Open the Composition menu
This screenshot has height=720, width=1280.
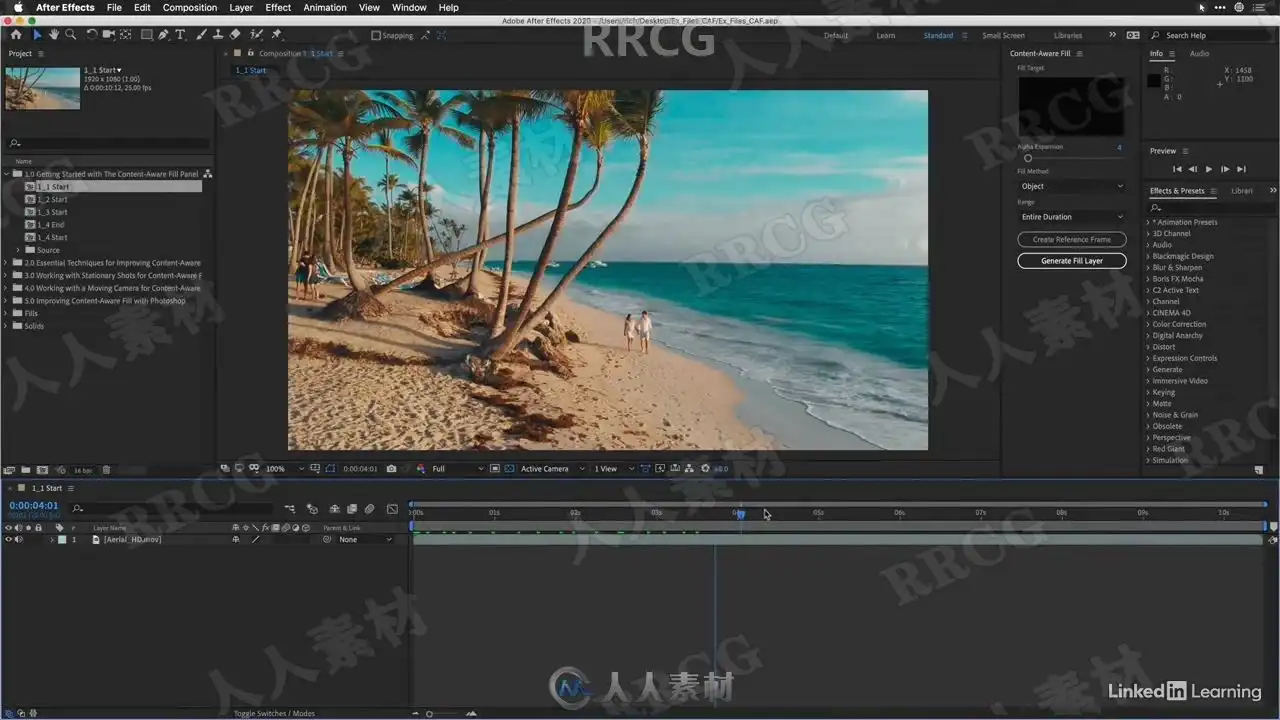pyautogui.click(x=189, y=7)
